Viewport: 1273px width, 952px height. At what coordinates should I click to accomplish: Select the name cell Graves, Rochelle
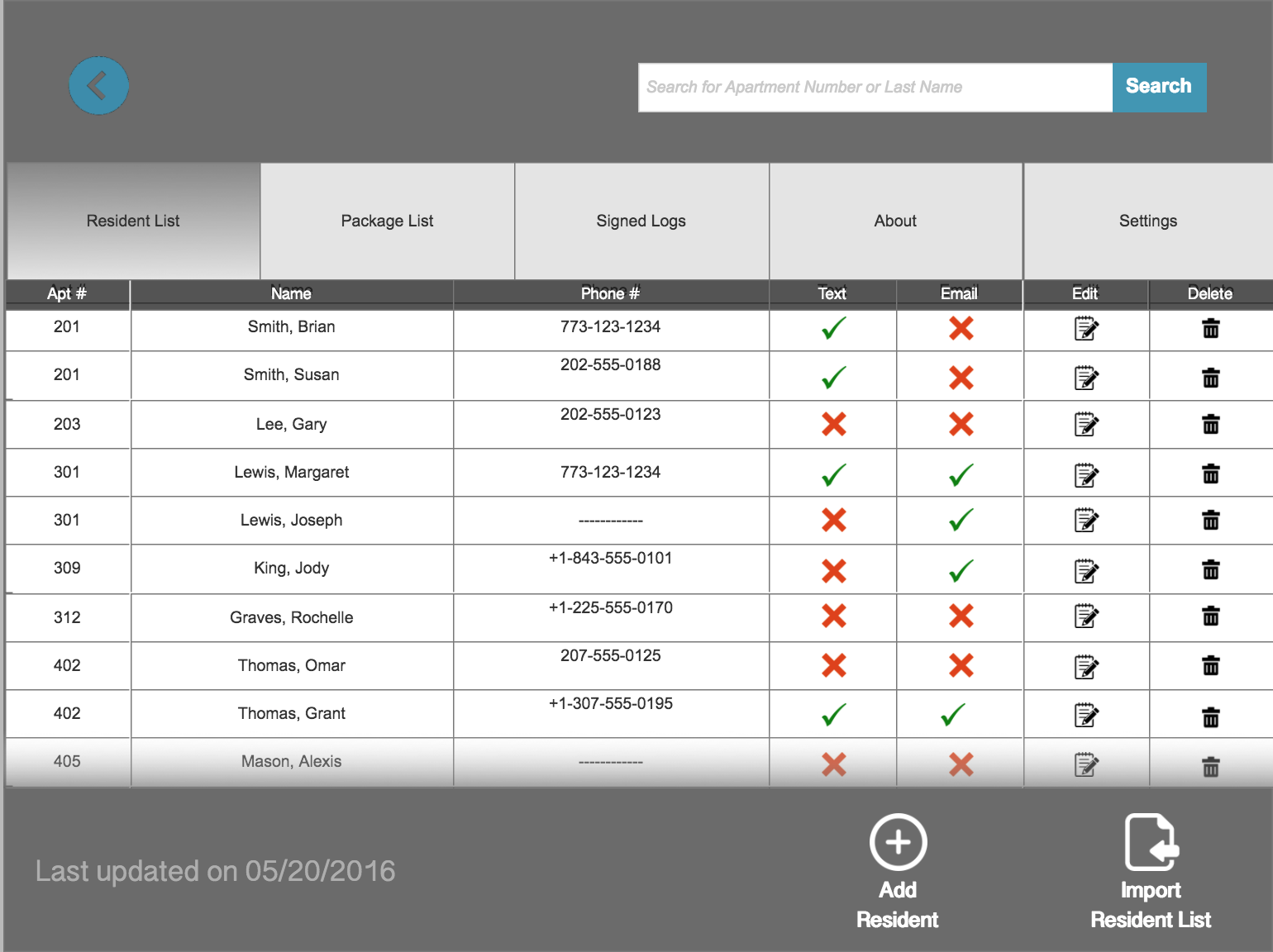(x=292, y=617)
